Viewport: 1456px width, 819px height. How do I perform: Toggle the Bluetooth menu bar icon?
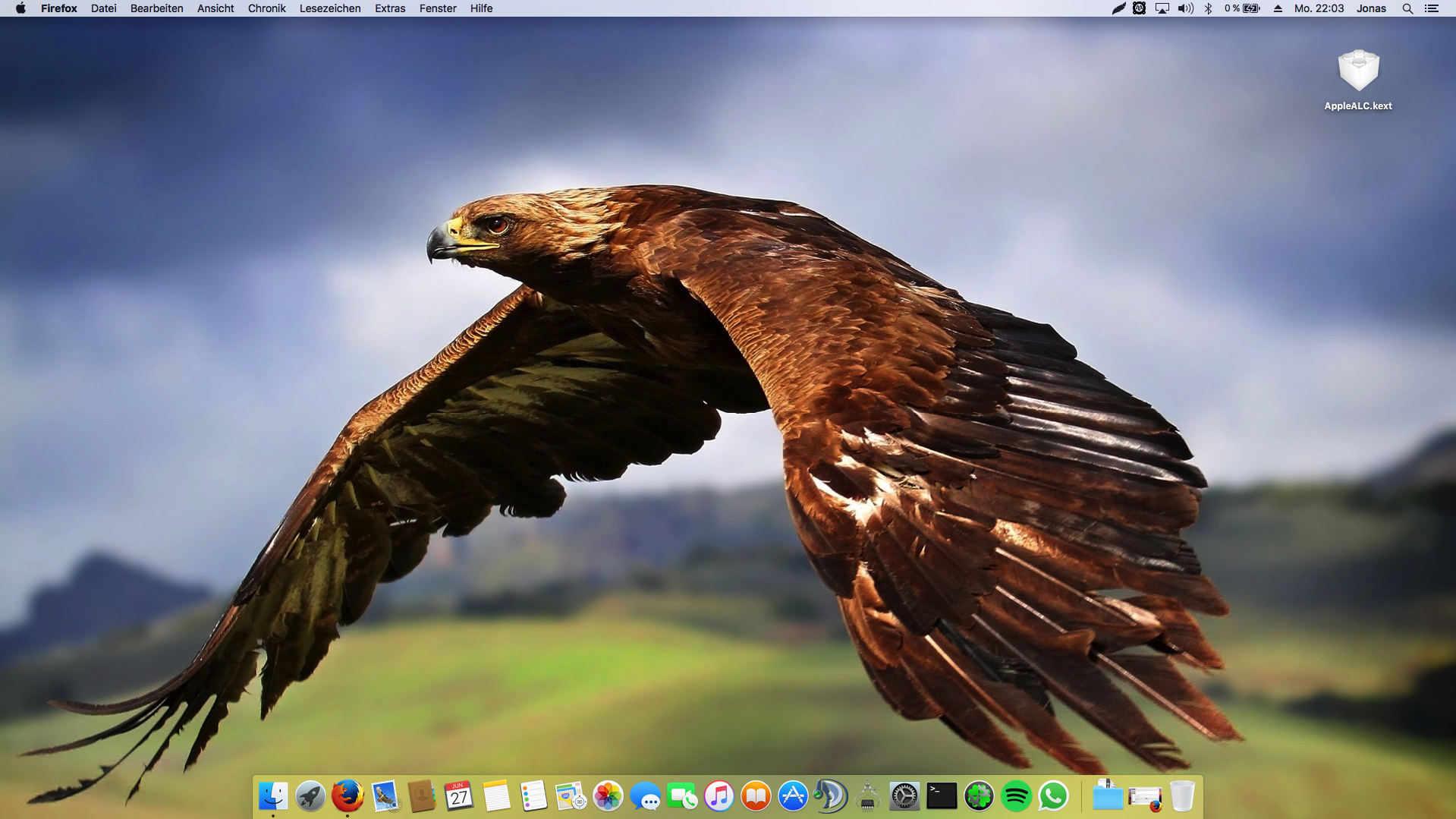1208,8
